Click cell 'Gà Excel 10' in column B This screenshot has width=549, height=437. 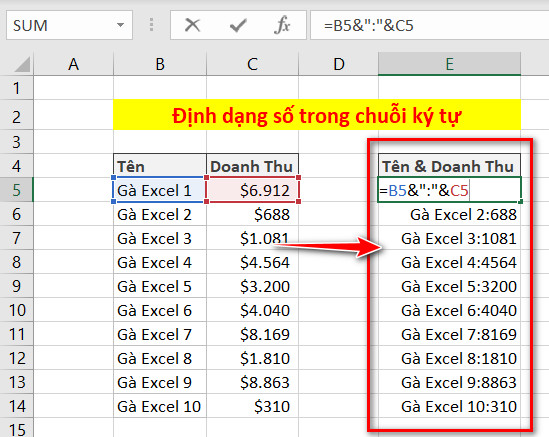(x=160, y=406)
